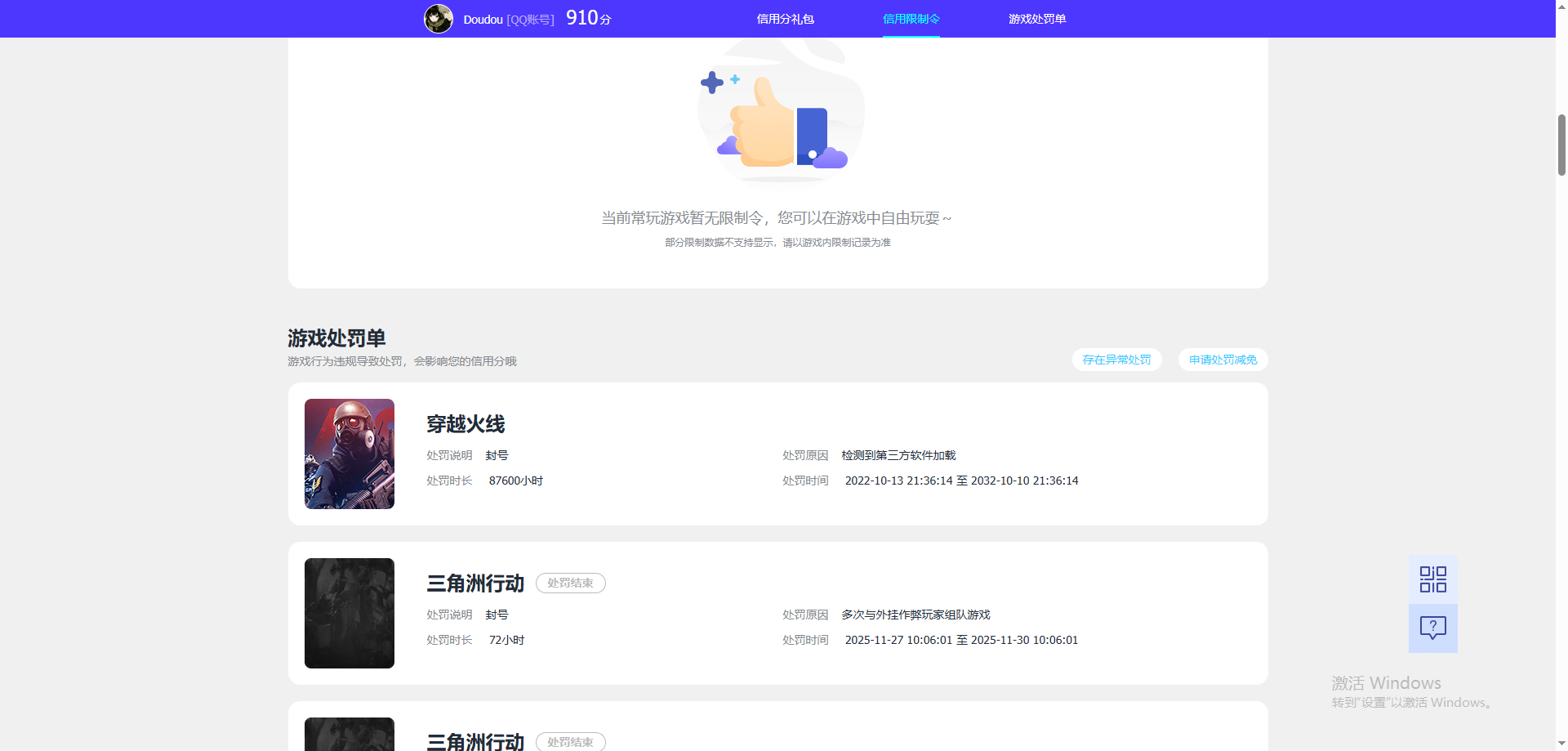Click the [QQ账号] account label
This screenshot has width=1568, height=751.
pos(530,18)
